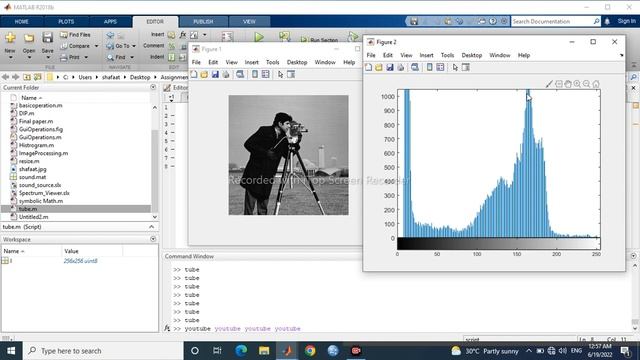Select the brush data tool on Figure 2 axes

(549, 84)
